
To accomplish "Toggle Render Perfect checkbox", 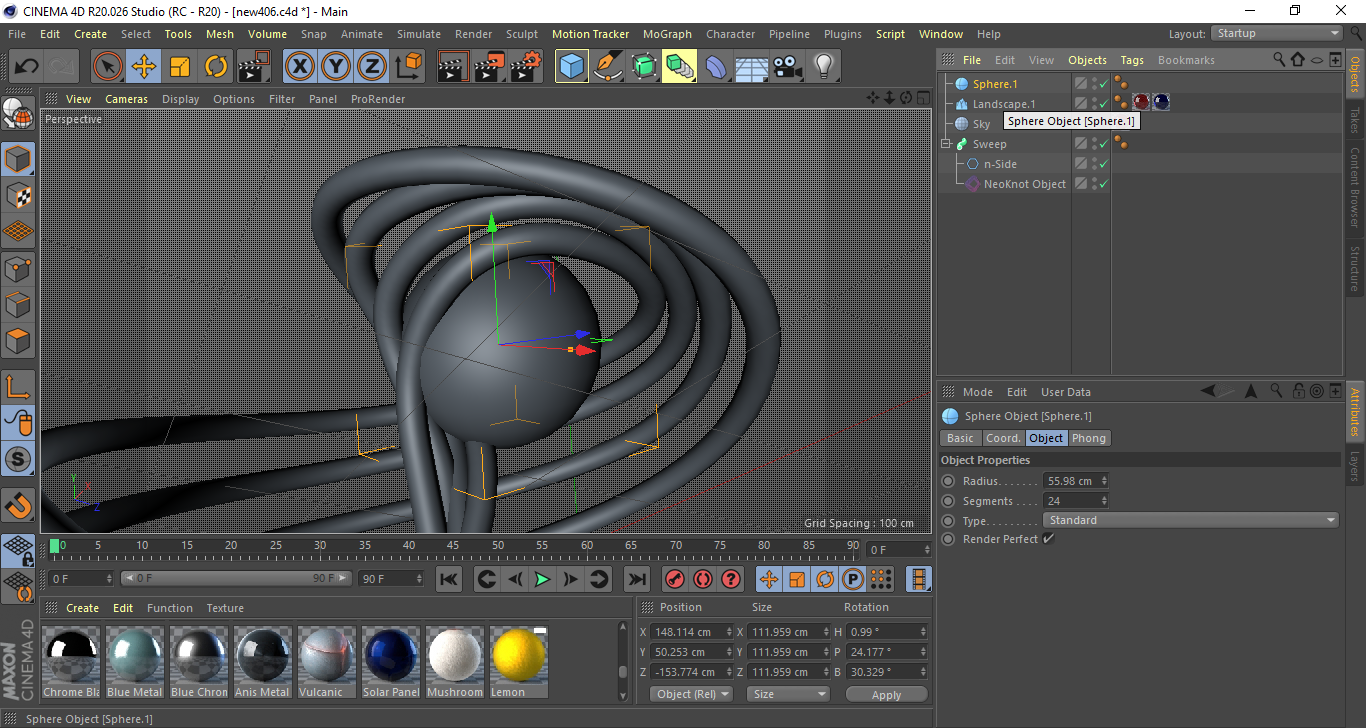I will (x=1048, y=539).
